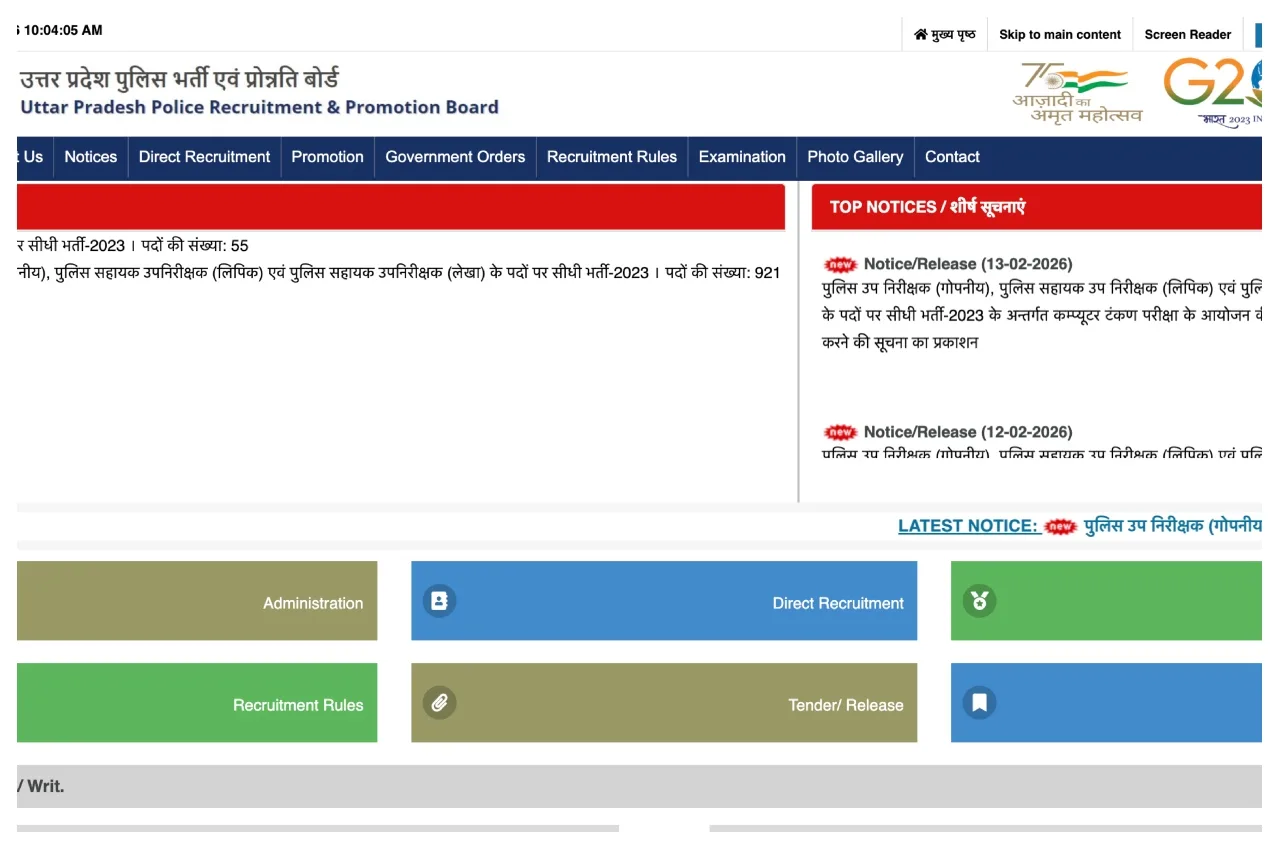
Task: Click new badge beside 13-02-2026 notice
Action: click(x=840, y=265)
